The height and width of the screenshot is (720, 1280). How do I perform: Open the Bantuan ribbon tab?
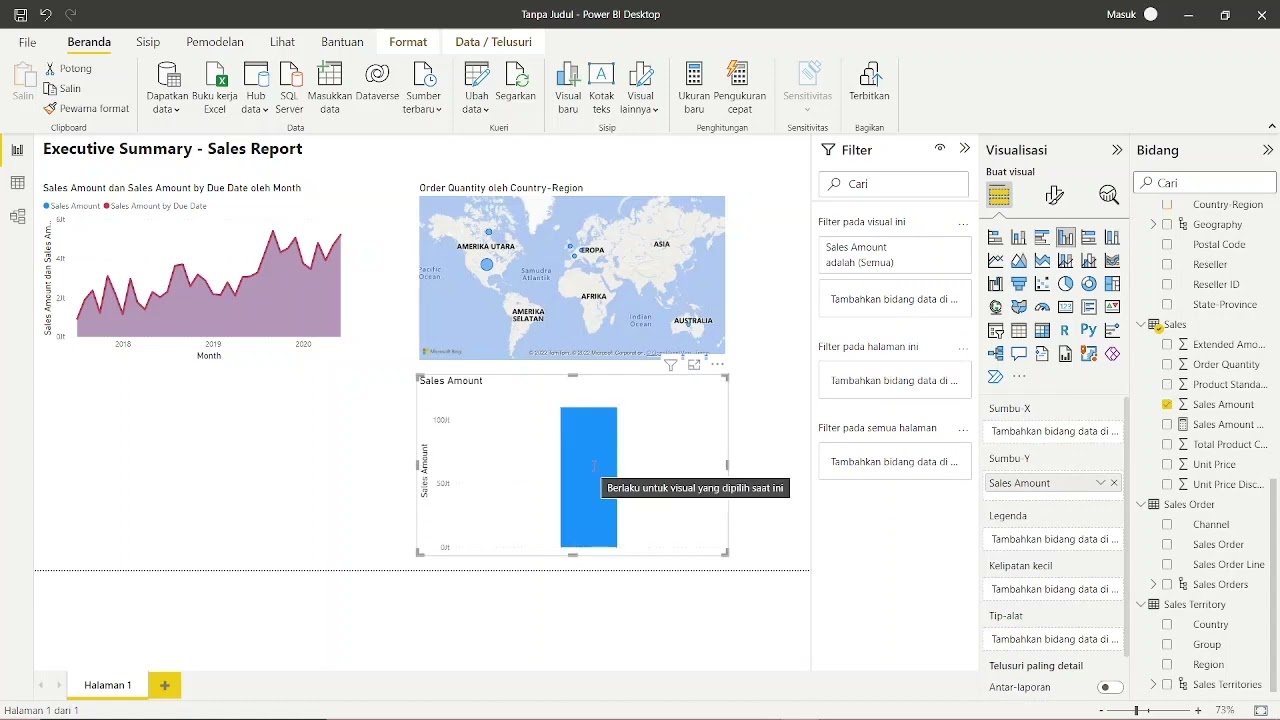(x=342, y=42)
